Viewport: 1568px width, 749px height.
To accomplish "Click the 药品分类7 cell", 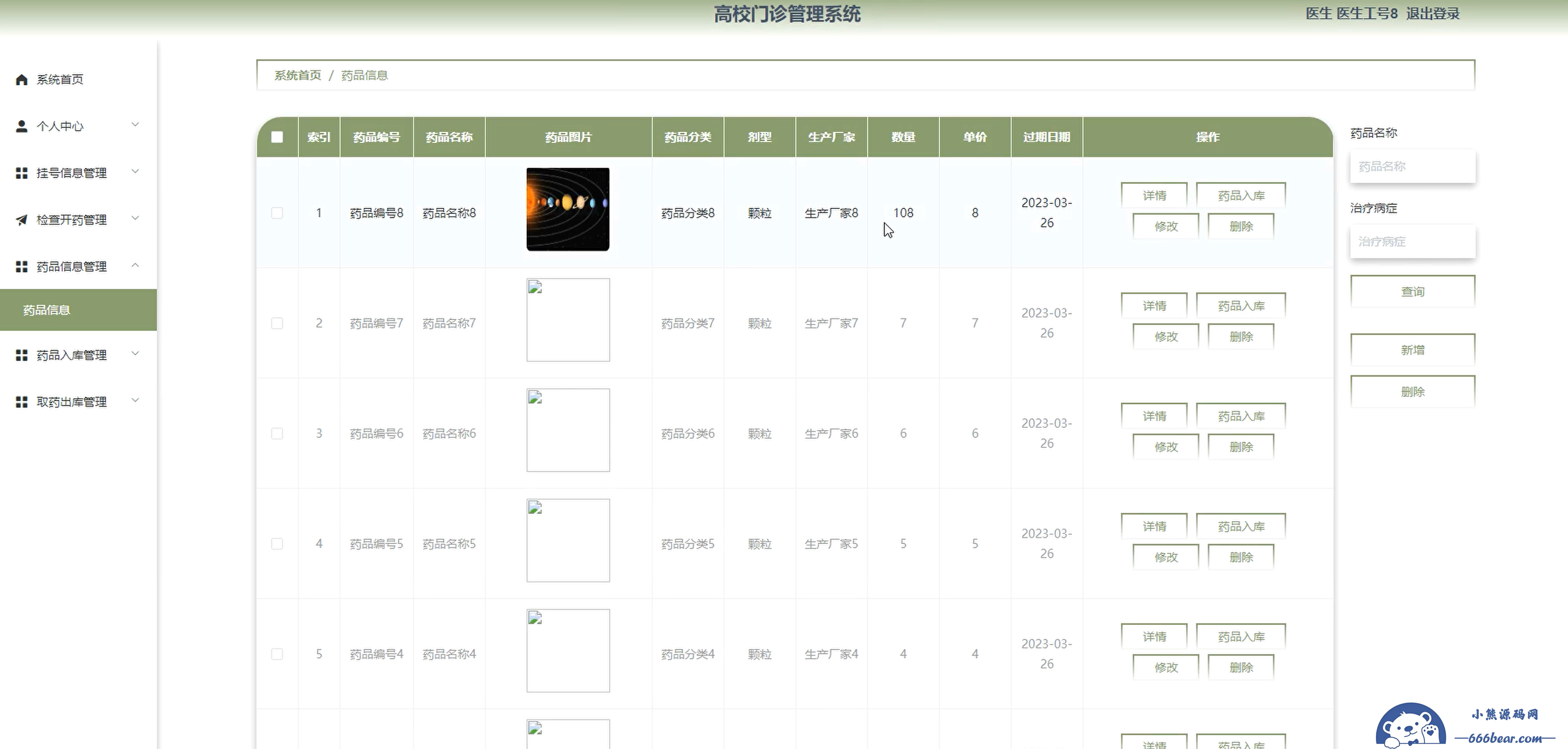I will [x=688, y=323].
